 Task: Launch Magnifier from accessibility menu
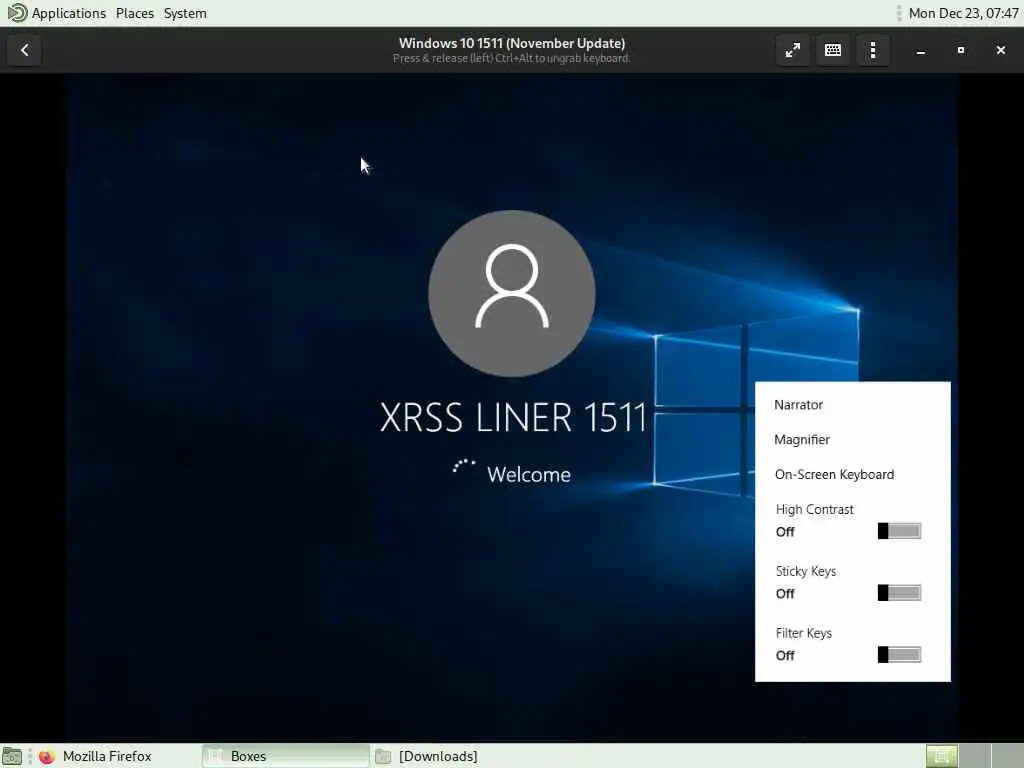(x=802, y=440)
